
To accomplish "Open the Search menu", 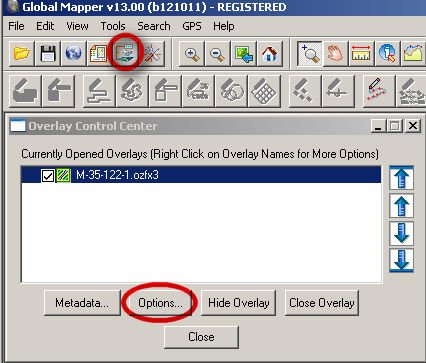I will 154,26.
